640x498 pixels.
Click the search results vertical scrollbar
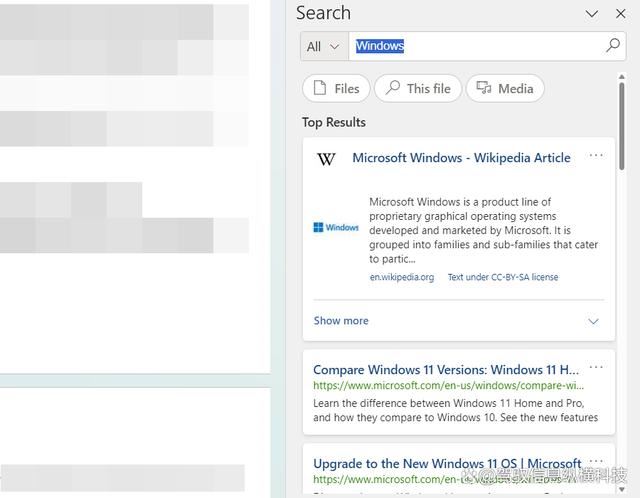[x=622, y=150]
